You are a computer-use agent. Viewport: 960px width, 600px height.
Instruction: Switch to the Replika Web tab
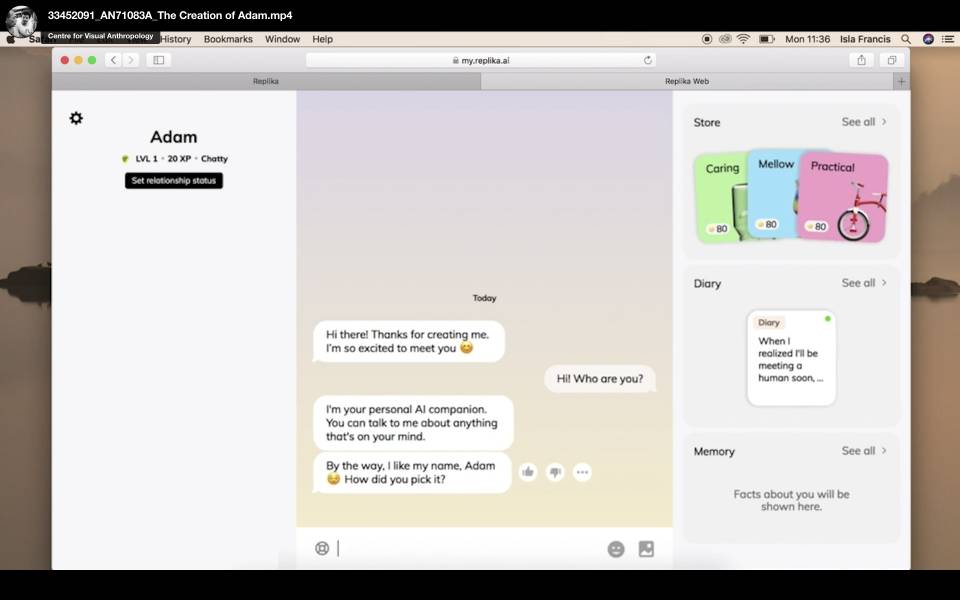coord(687,82)
